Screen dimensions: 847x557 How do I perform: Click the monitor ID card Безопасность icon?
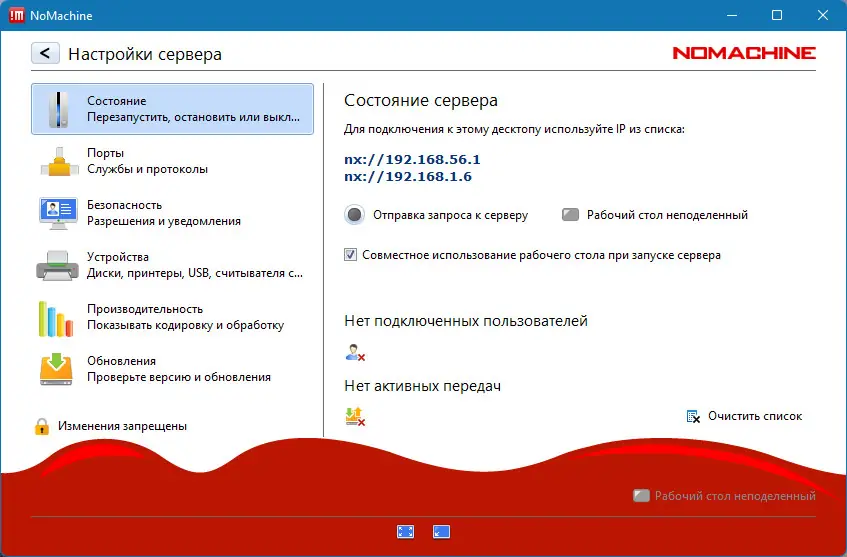point(58,213)
